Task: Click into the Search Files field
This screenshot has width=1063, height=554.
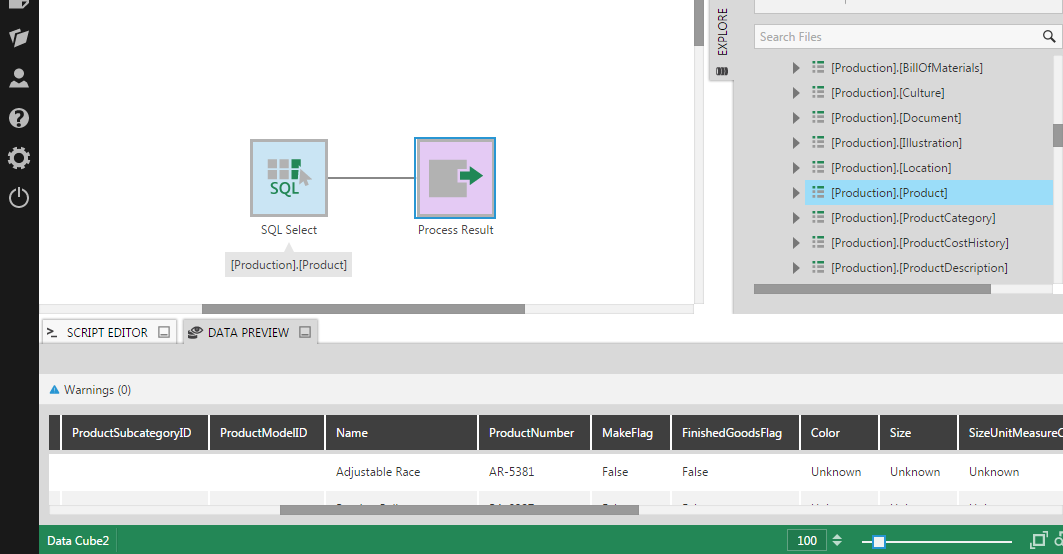Action: click(898, 37)
